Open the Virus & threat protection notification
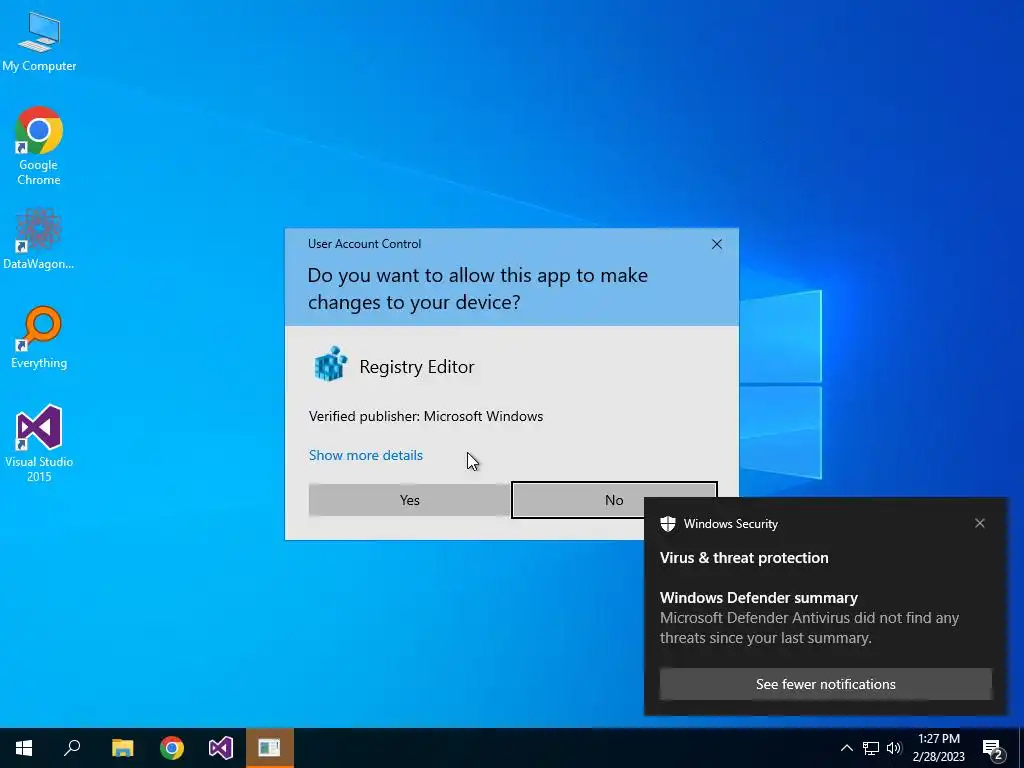Viewport: 1024px width, 768px height. pyautogui.click(x=744, y=558)
